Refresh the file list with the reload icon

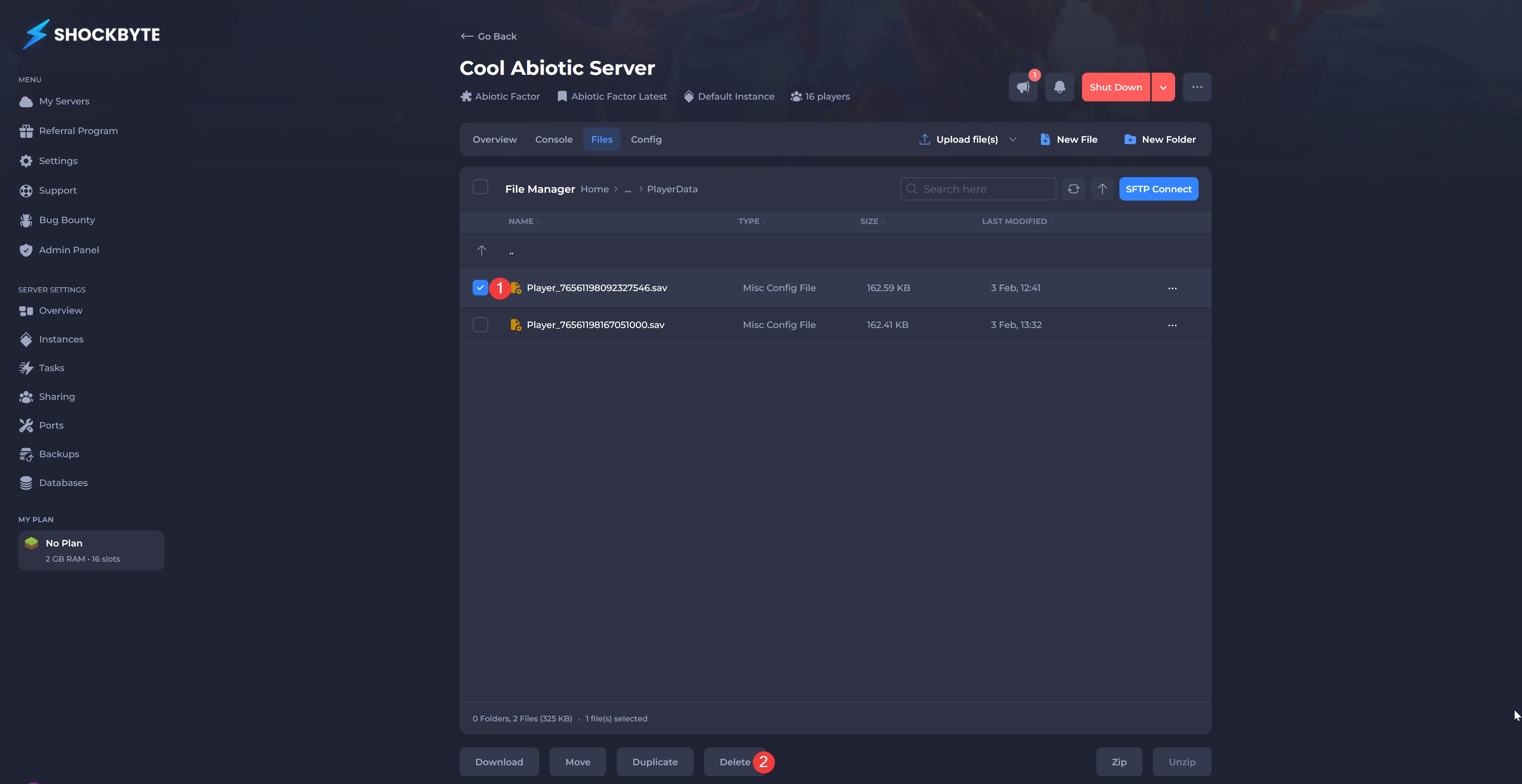1074,189
